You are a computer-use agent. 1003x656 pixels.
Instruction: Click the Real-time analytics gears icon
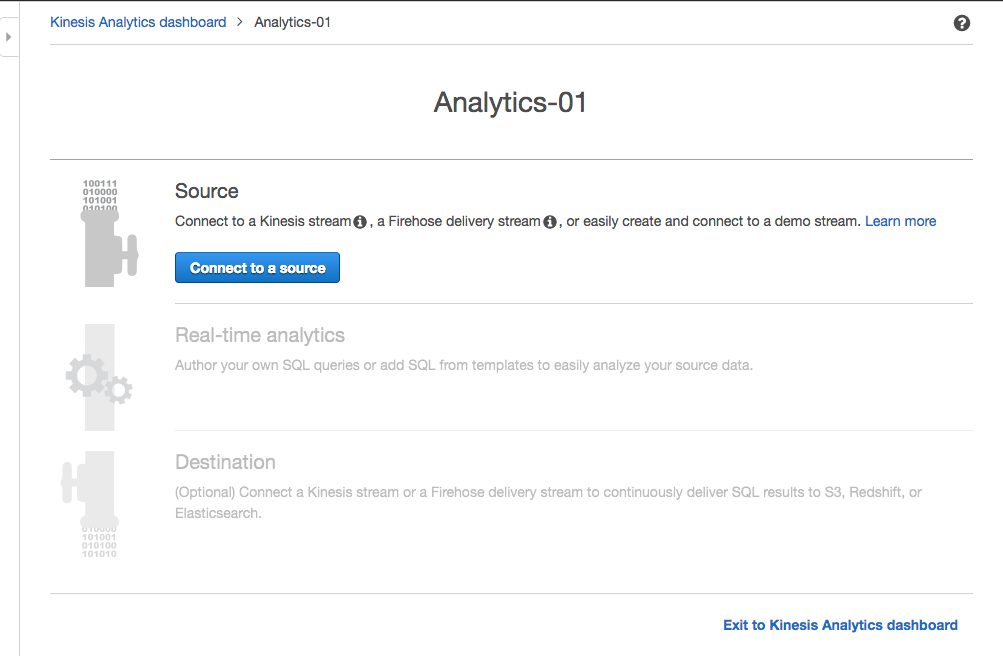coord(99,378)
